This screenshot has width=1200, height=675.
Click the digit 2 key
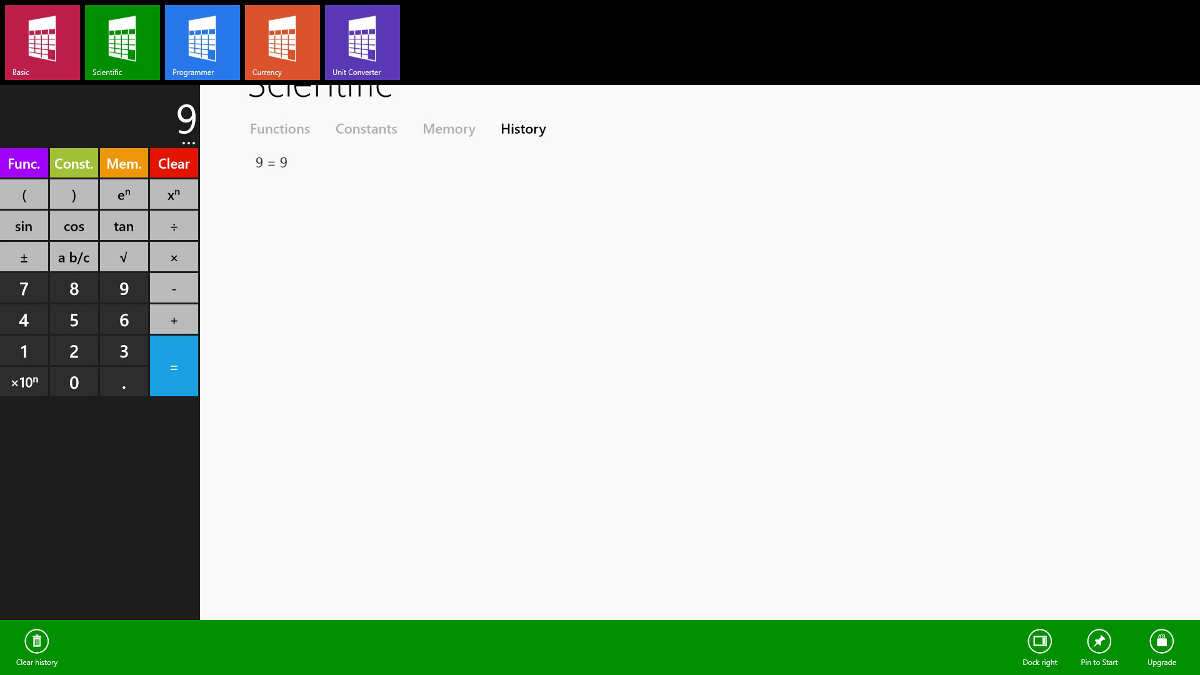point(74,351)
